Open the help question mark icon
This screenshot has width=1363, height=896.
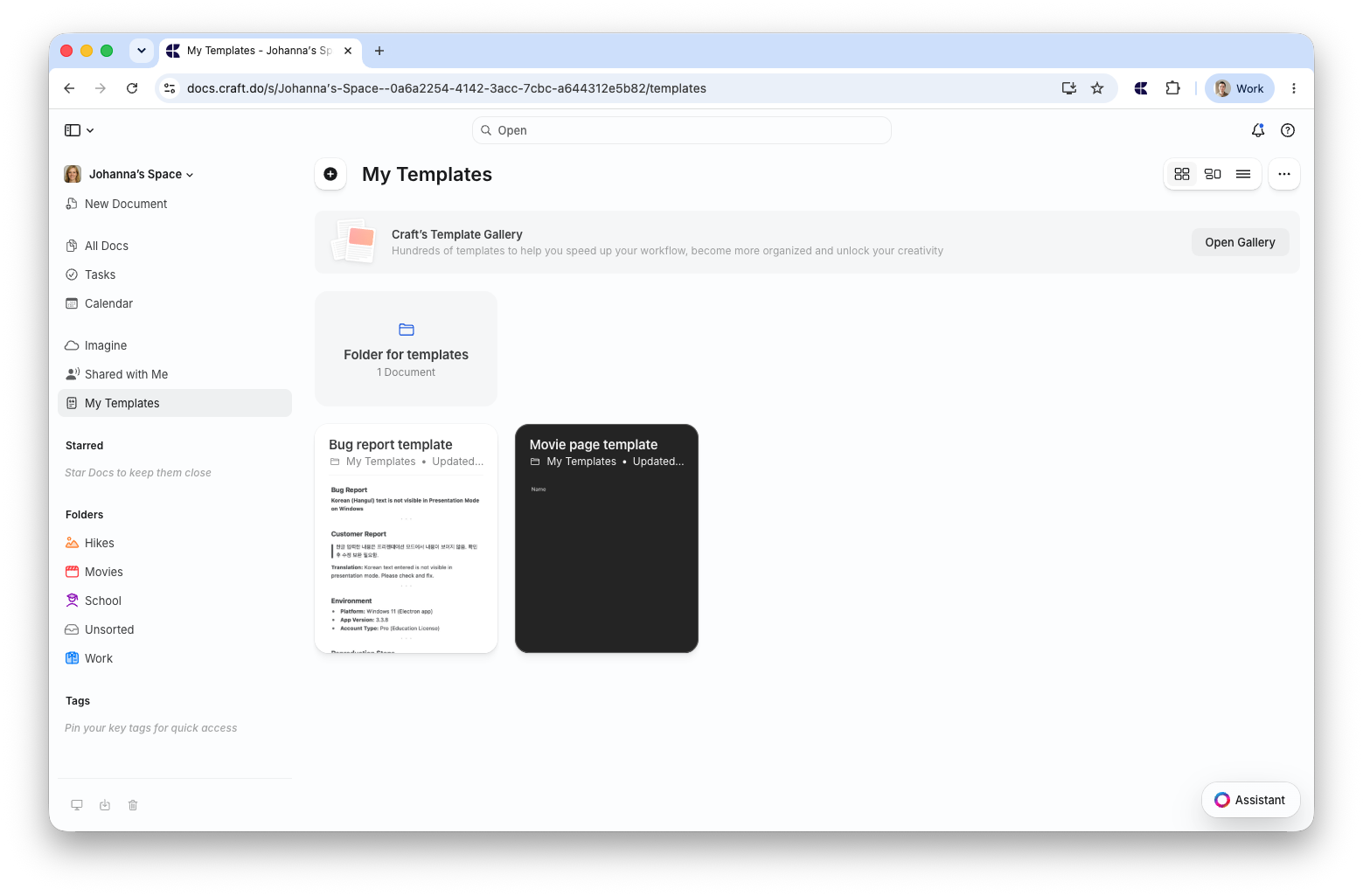click(x=1288, y=130)
